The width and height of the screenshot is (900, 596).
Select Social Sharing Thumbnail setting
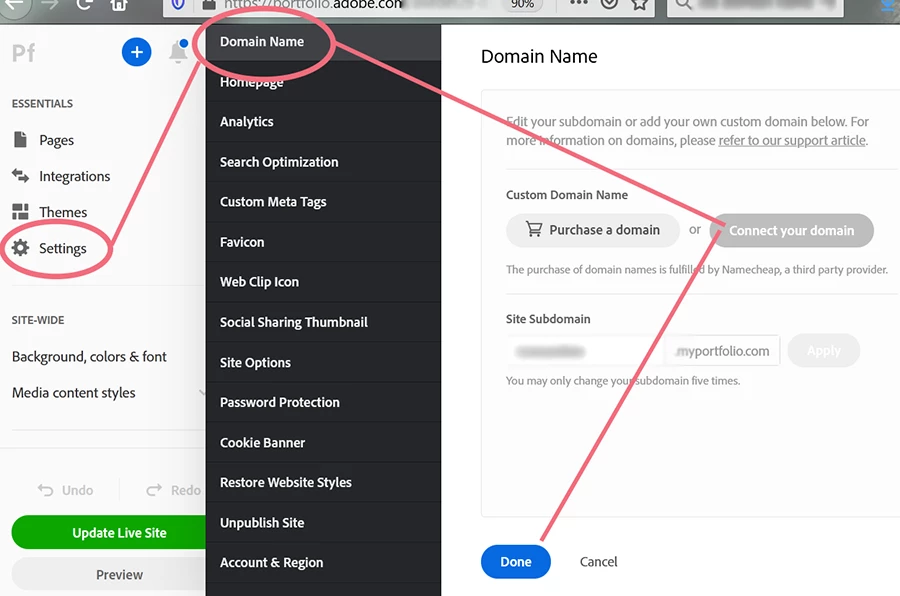(323, 322)
